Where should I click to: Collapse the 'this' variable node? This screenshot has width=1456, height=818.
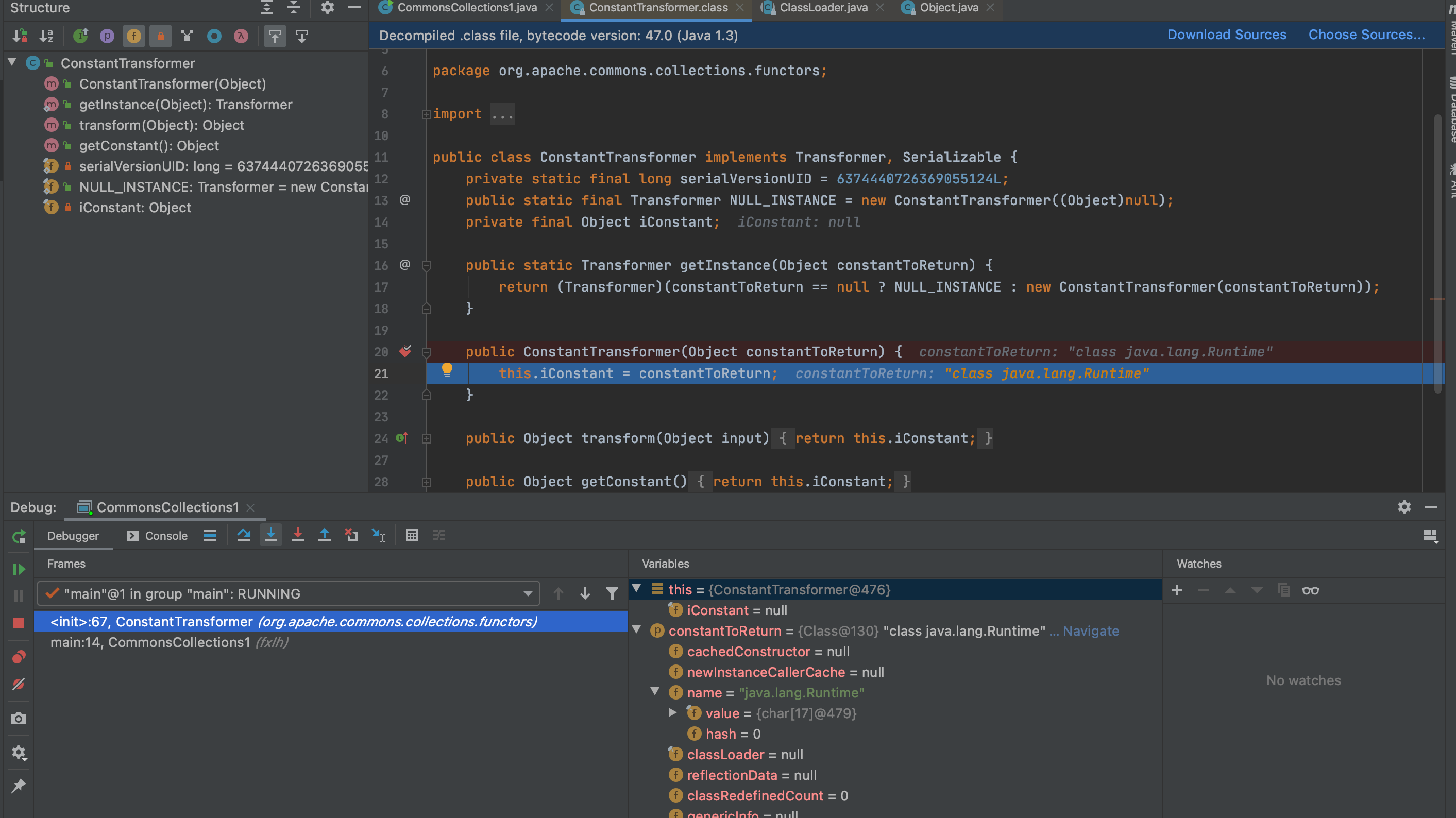(637, 589)
